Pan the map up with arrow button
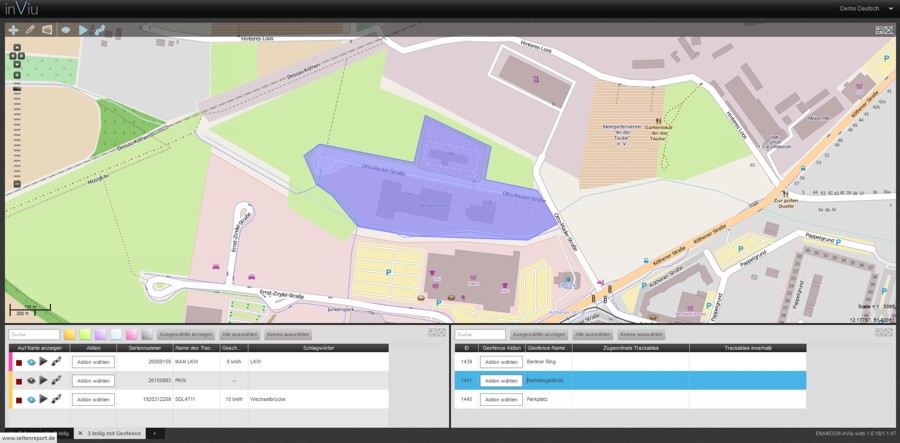The image size is (900, 443). (x=17, y=48)
